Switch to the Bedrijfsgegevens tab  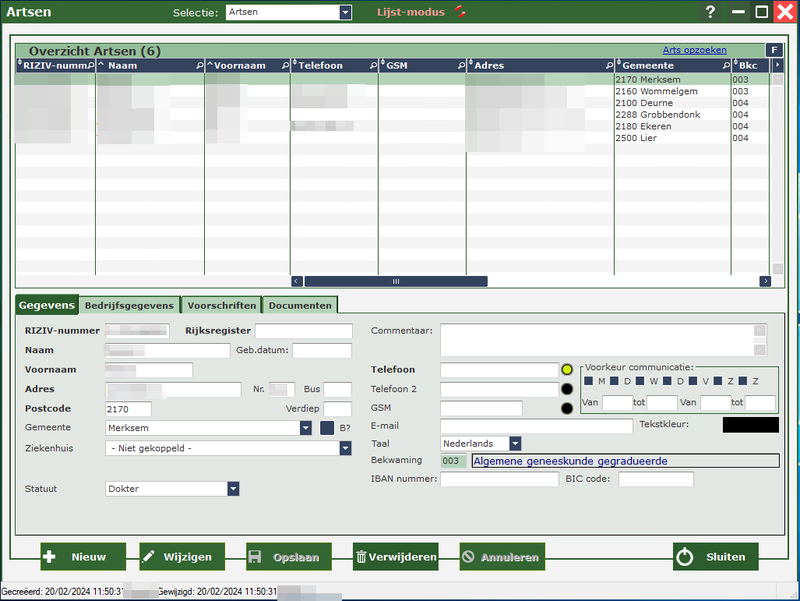129,305
